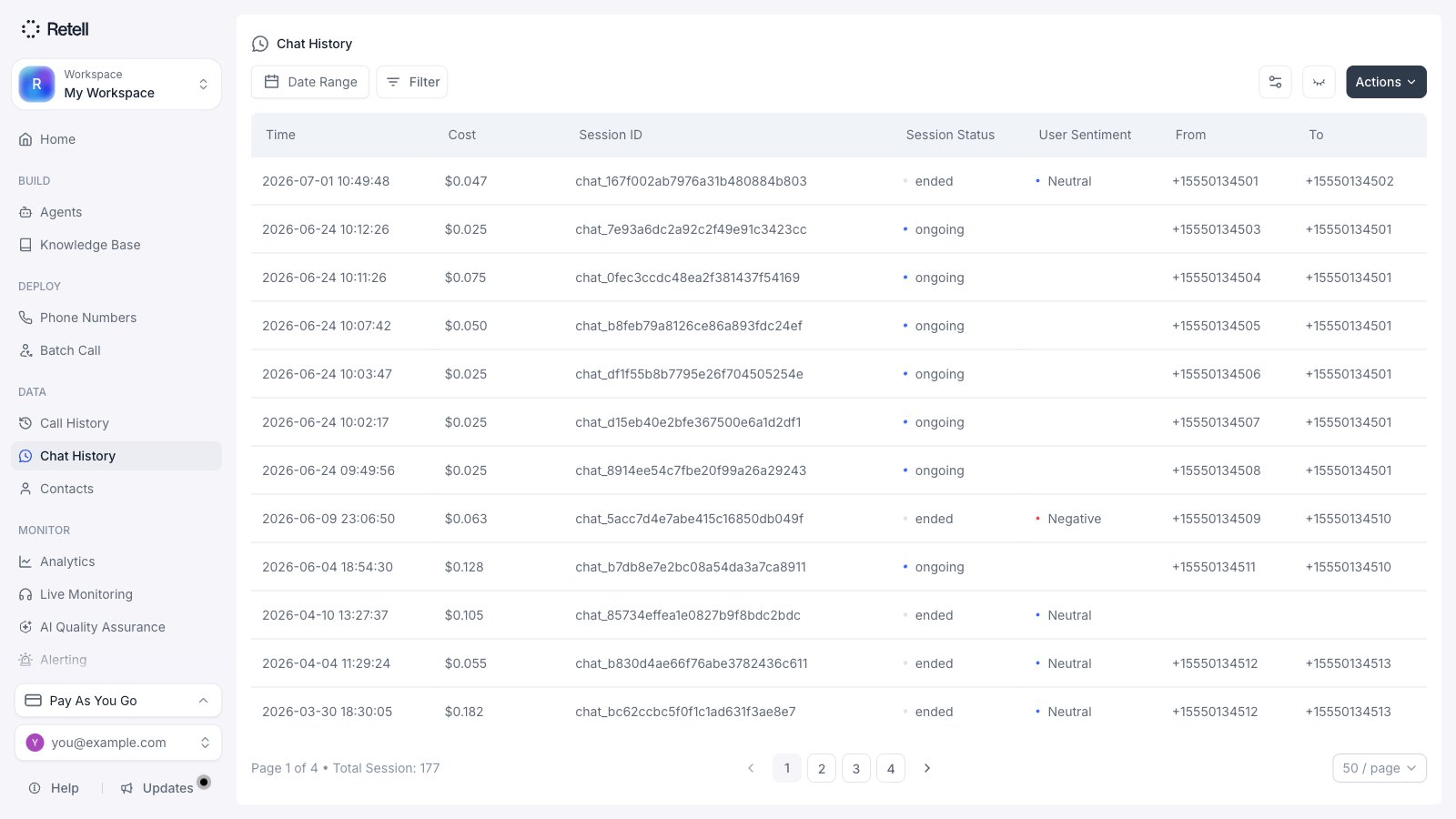Click the Session ID column header
The width and height of the screenshot is (1456, 819).
(611, 135)
